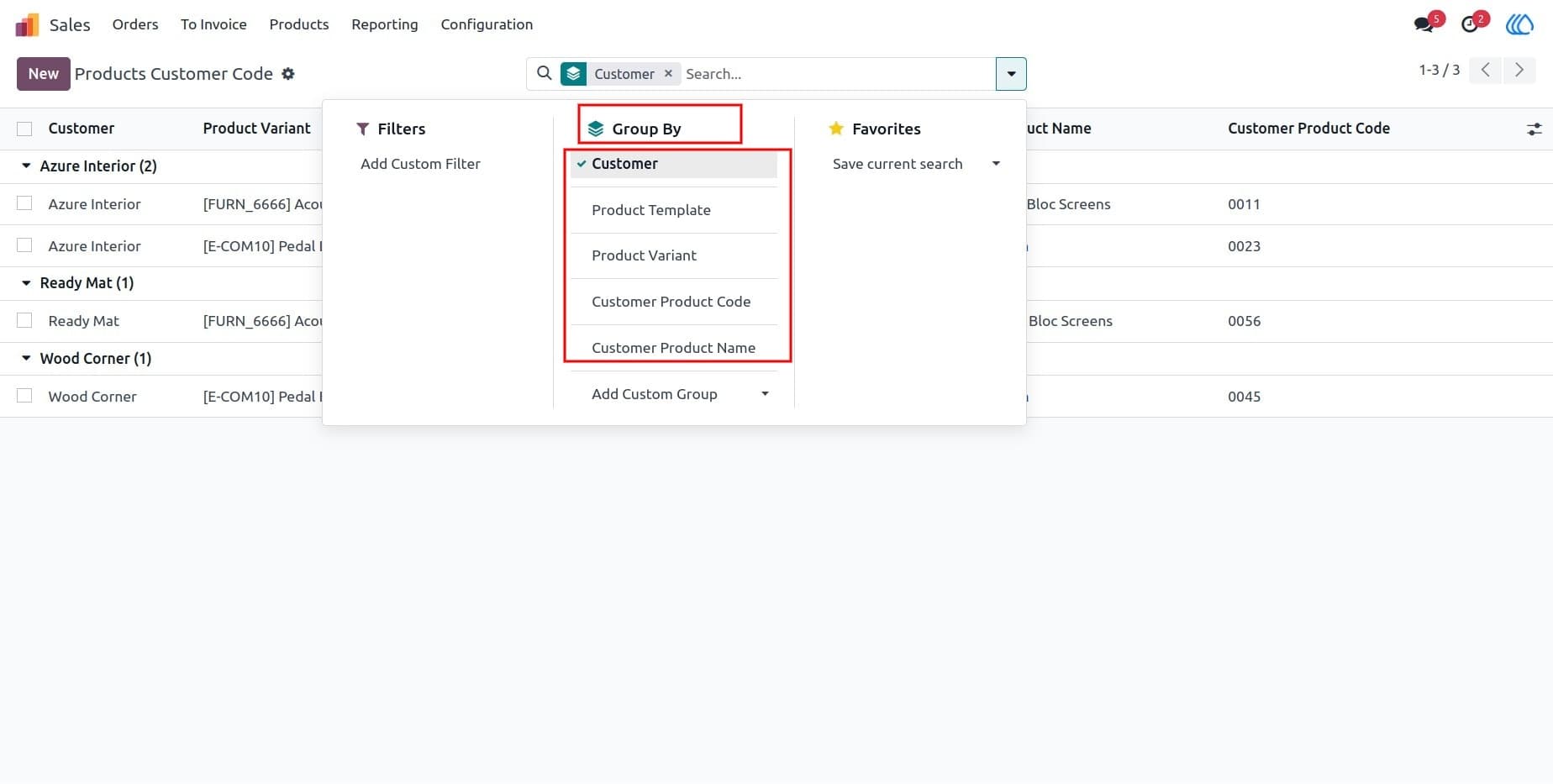The image size is (1553, 784).
Task: Expand Add Custom Group dropdown
Action: 765,393
